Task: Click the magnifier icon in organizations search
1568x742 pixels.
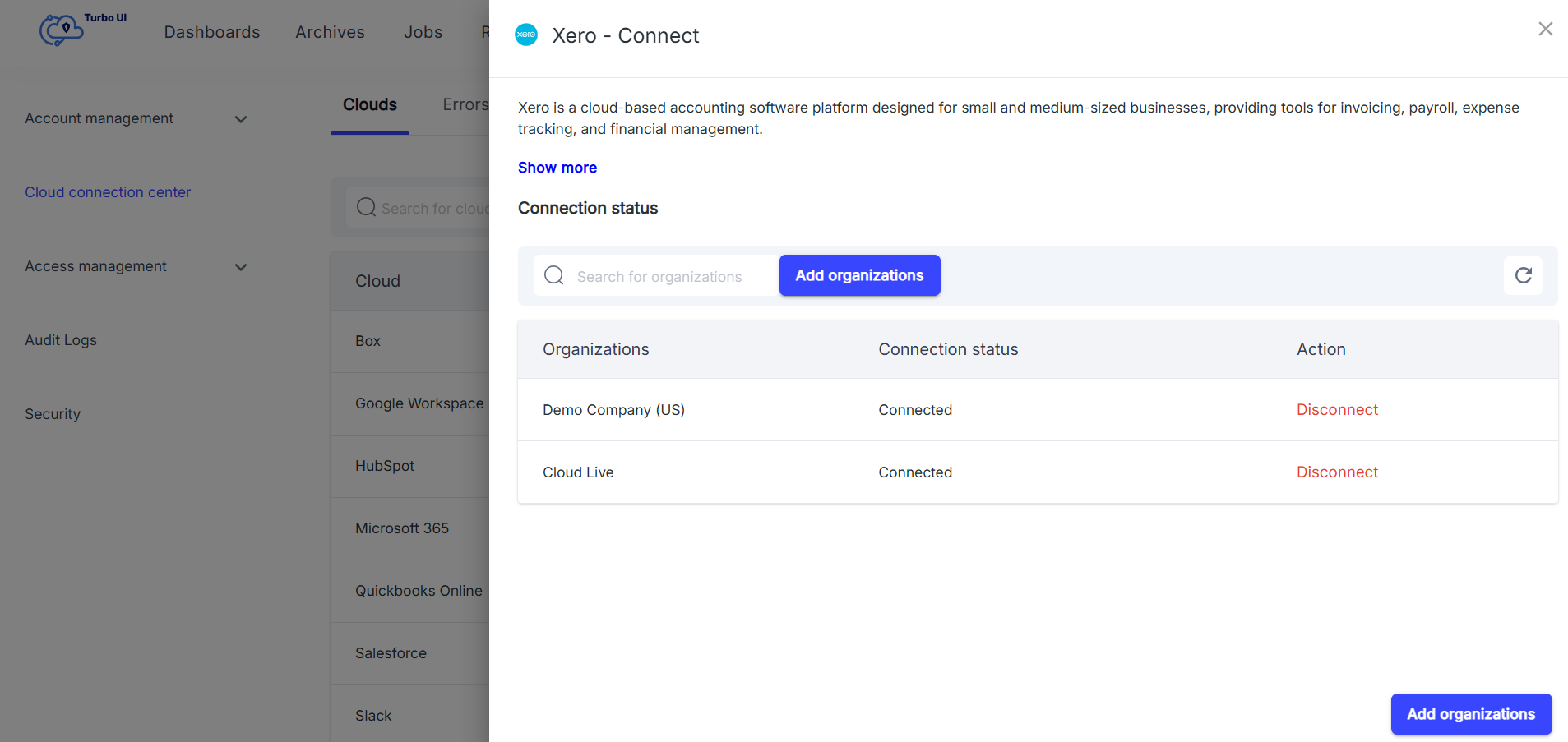Action: 554,275
